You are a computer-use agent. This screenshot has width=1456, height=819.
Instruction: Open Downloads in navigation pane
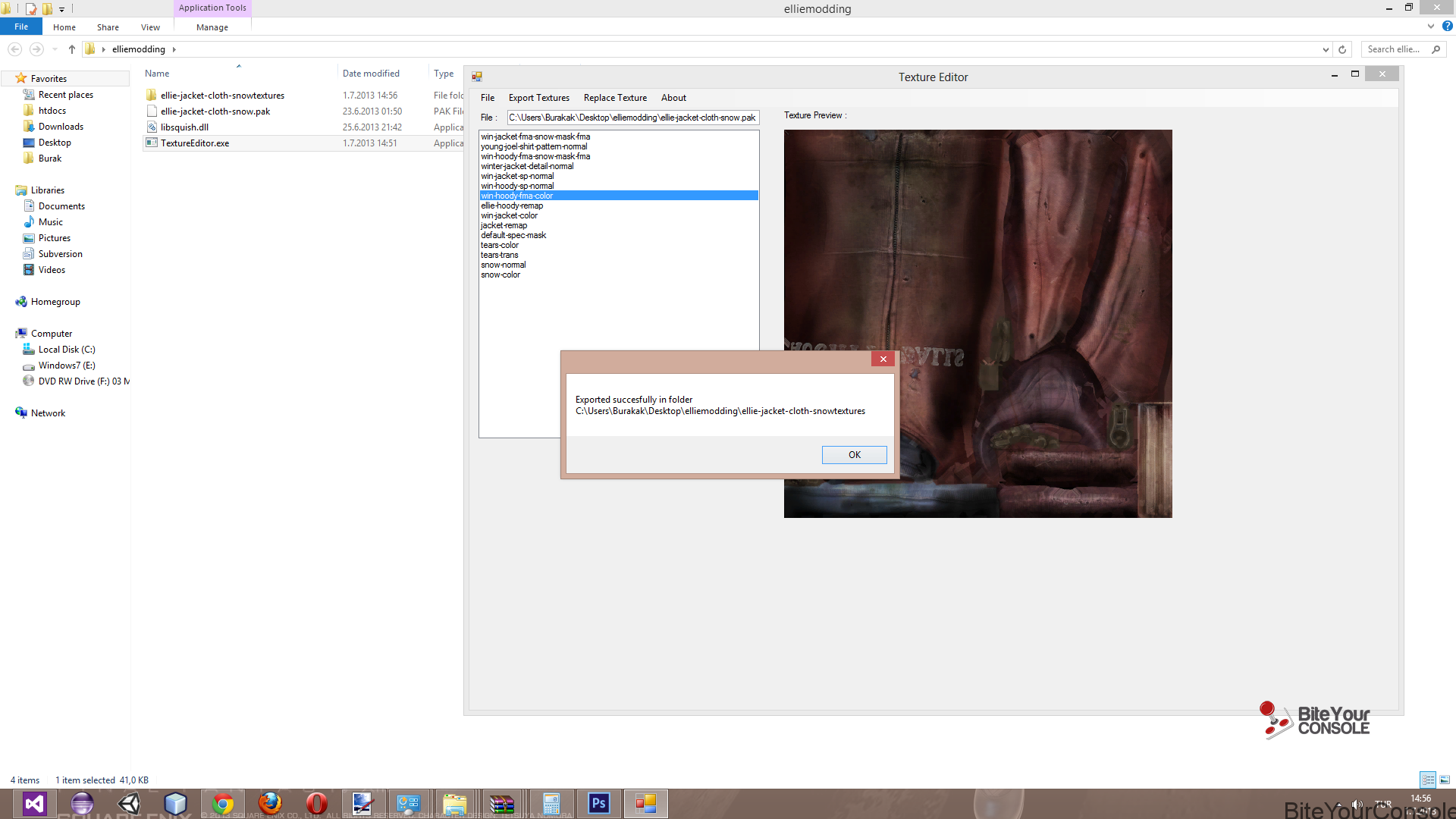61,127
